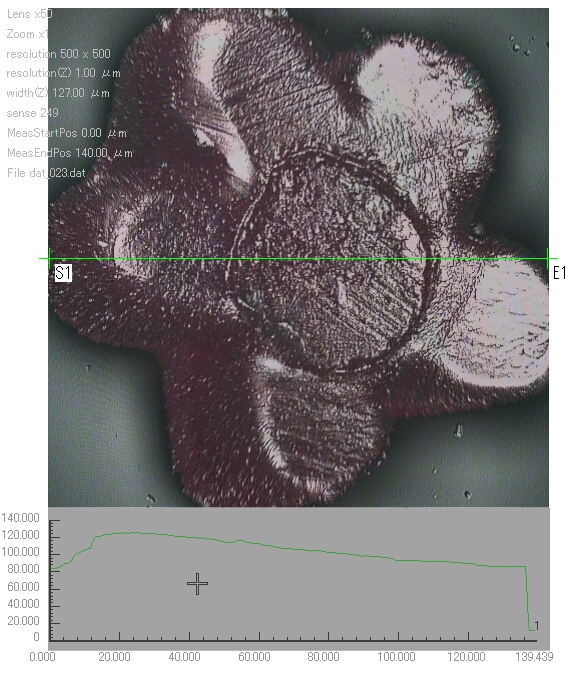Click the E1 end marker label
Image resolution: width=565 pixels, height=698 pixels.
coord(558,273)
